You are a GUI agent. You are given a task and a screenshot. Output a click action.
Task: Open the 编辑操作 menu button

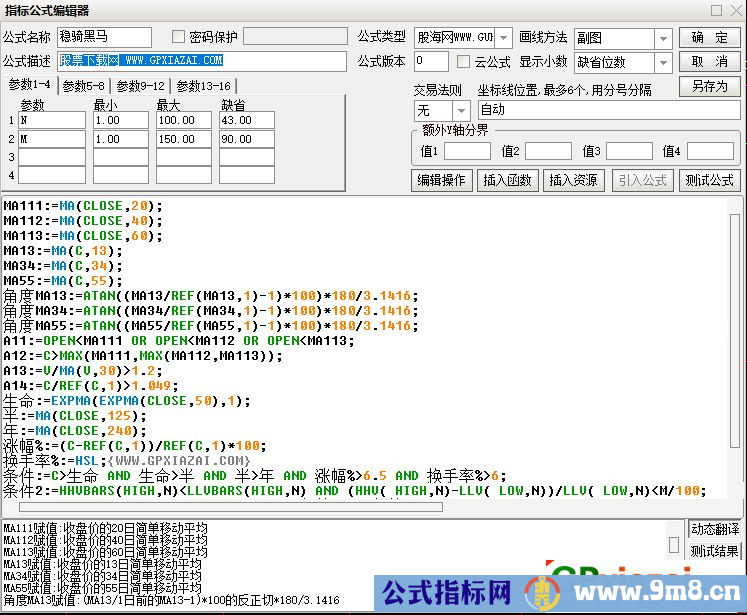coord(441,180)
